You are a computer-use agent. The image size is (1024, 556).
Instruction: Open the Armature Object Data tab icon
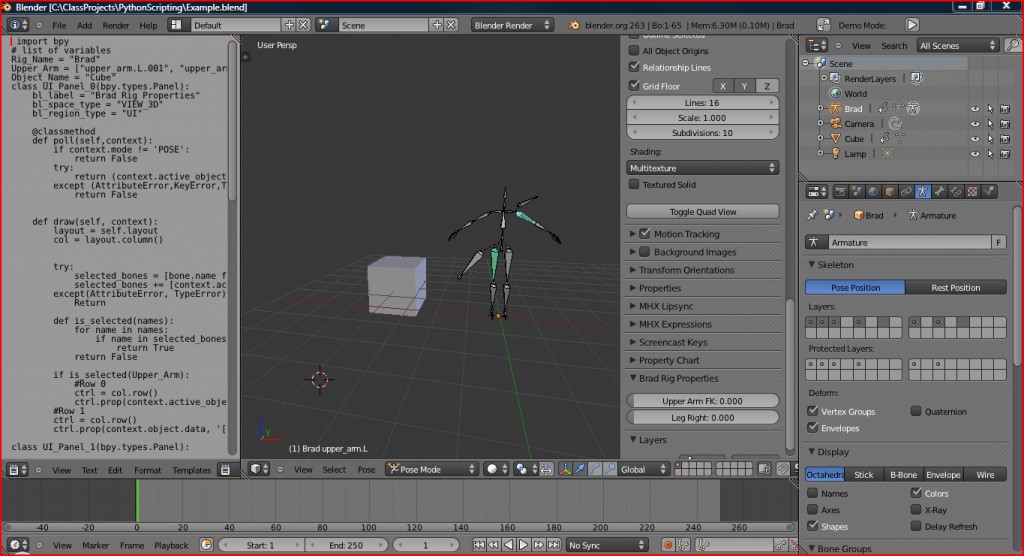point(922,192)
